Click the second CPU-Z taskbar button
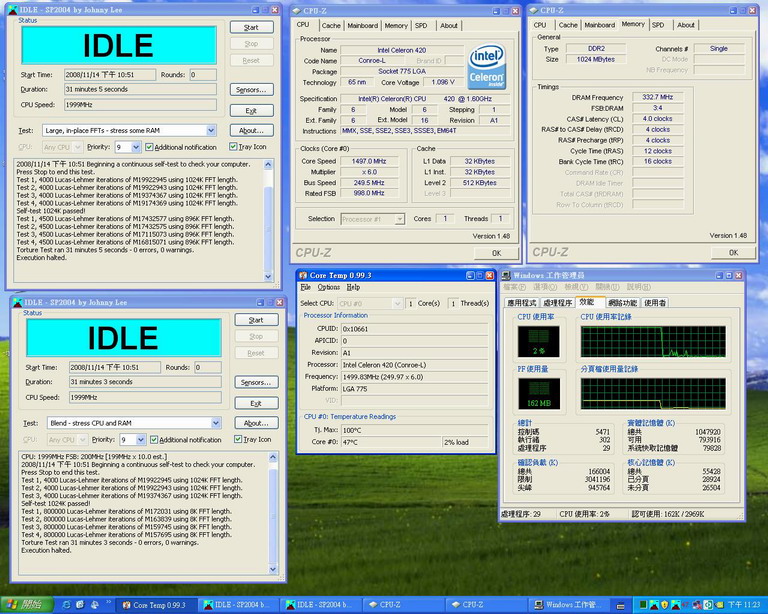Screen dimensions: 768x614 [486, 605]
